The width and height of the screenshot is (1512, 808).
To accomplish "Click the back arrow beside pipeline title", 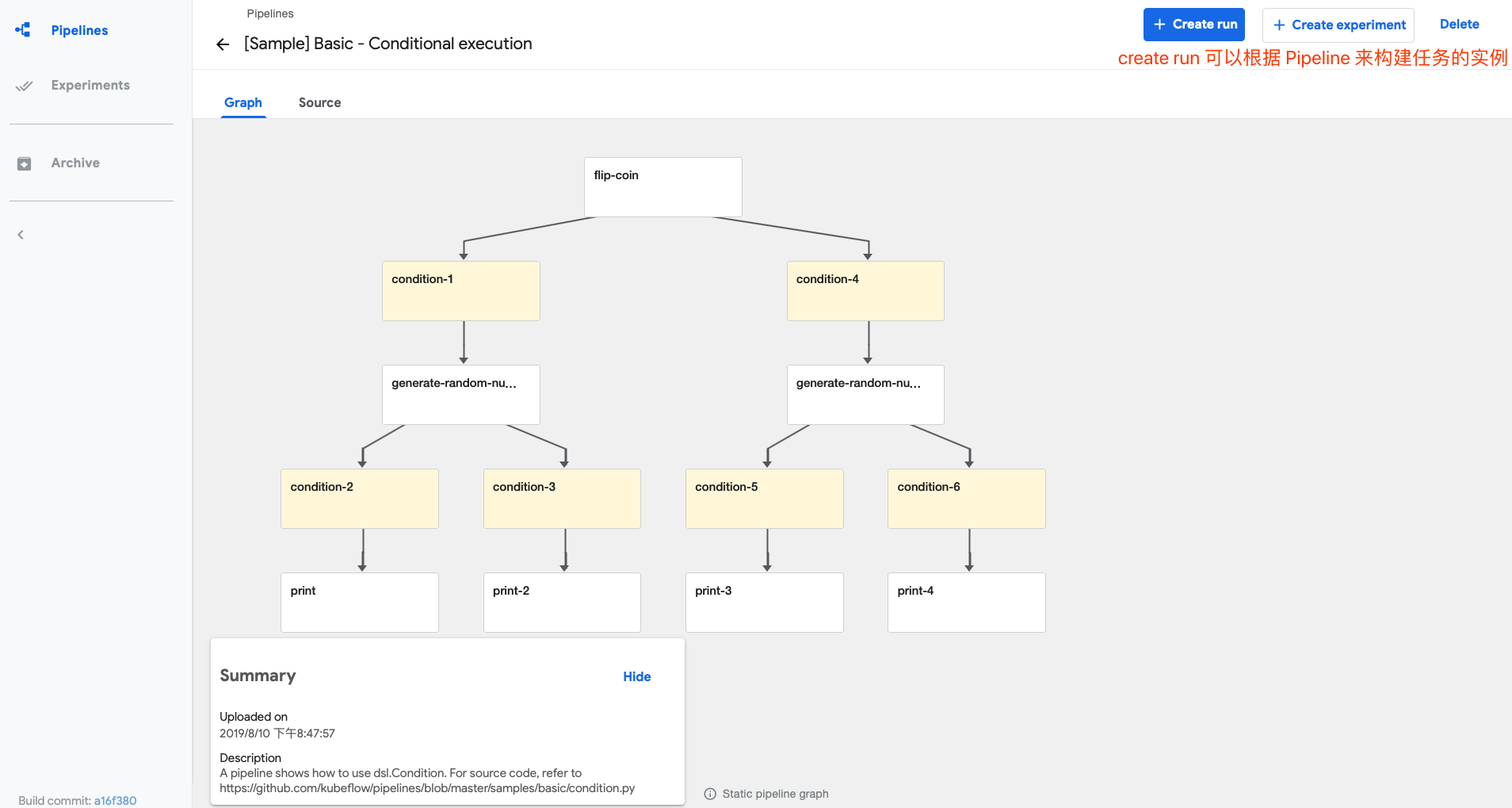I will [223, 44].
